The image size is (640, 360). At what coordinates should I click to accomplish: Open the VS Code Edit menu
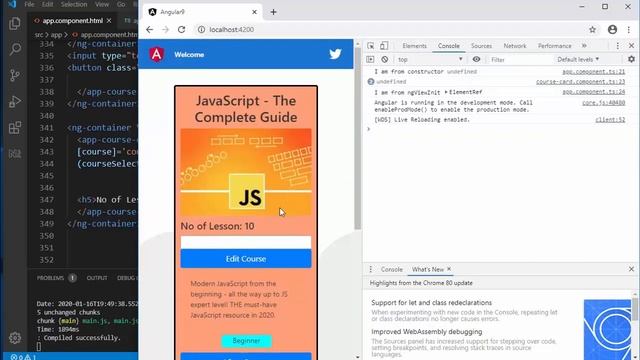(47, 4)
